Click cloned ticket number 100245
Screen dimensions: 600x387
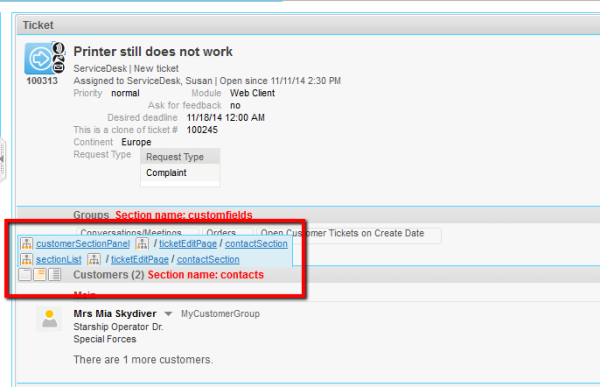[202, 130]
